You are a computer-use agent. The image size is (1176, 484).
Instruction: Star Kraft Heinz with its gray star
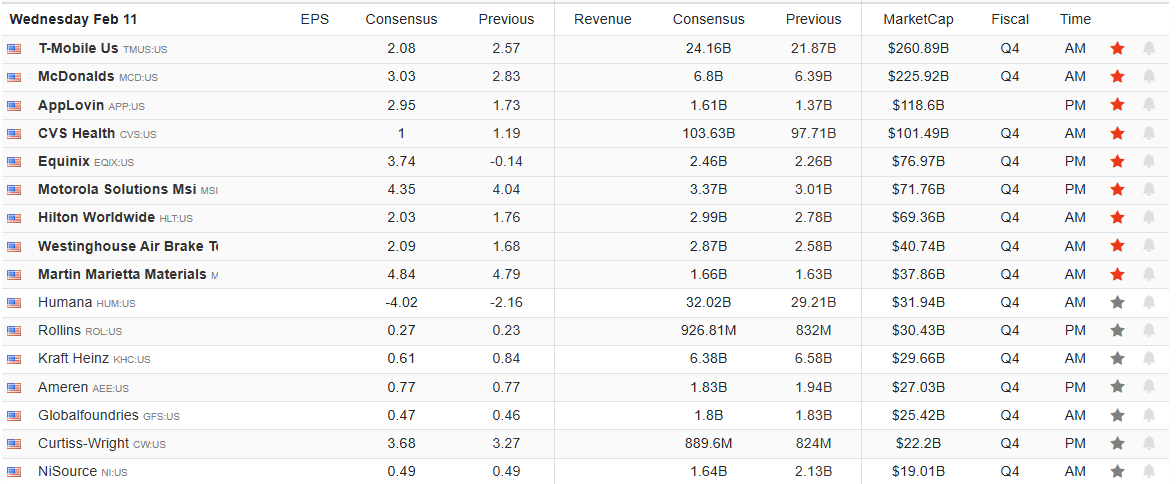click(x=1117, y=358)
